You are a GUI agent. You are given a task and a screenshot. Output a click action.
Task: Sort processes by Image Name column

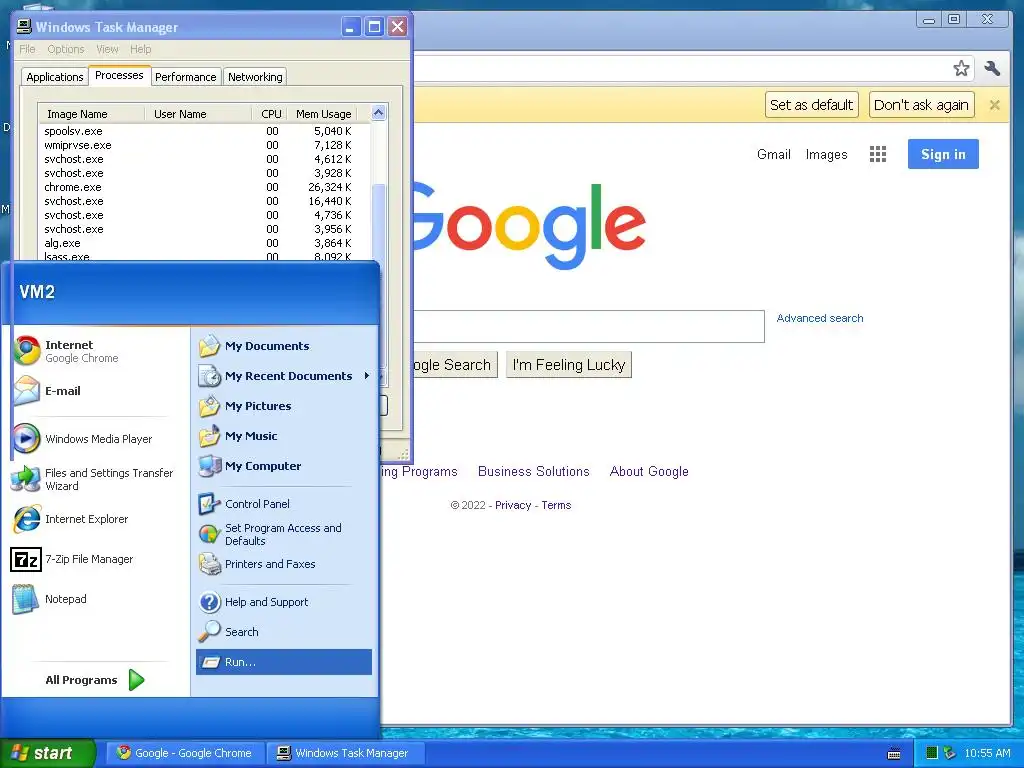coord(91,114)
